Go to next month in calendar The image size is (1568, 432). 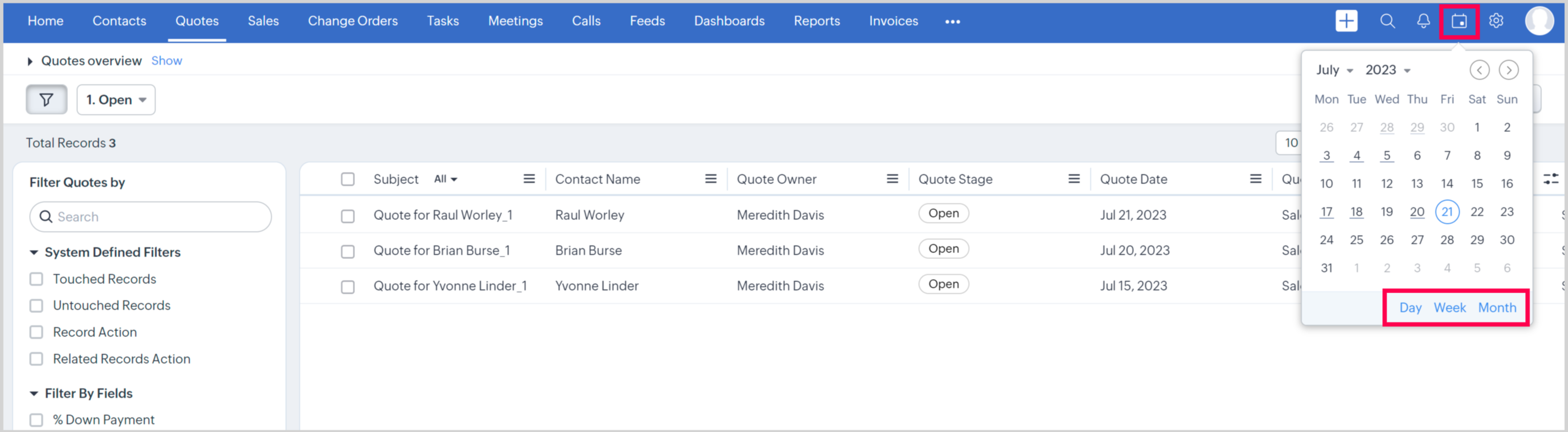coord(1508,70)
